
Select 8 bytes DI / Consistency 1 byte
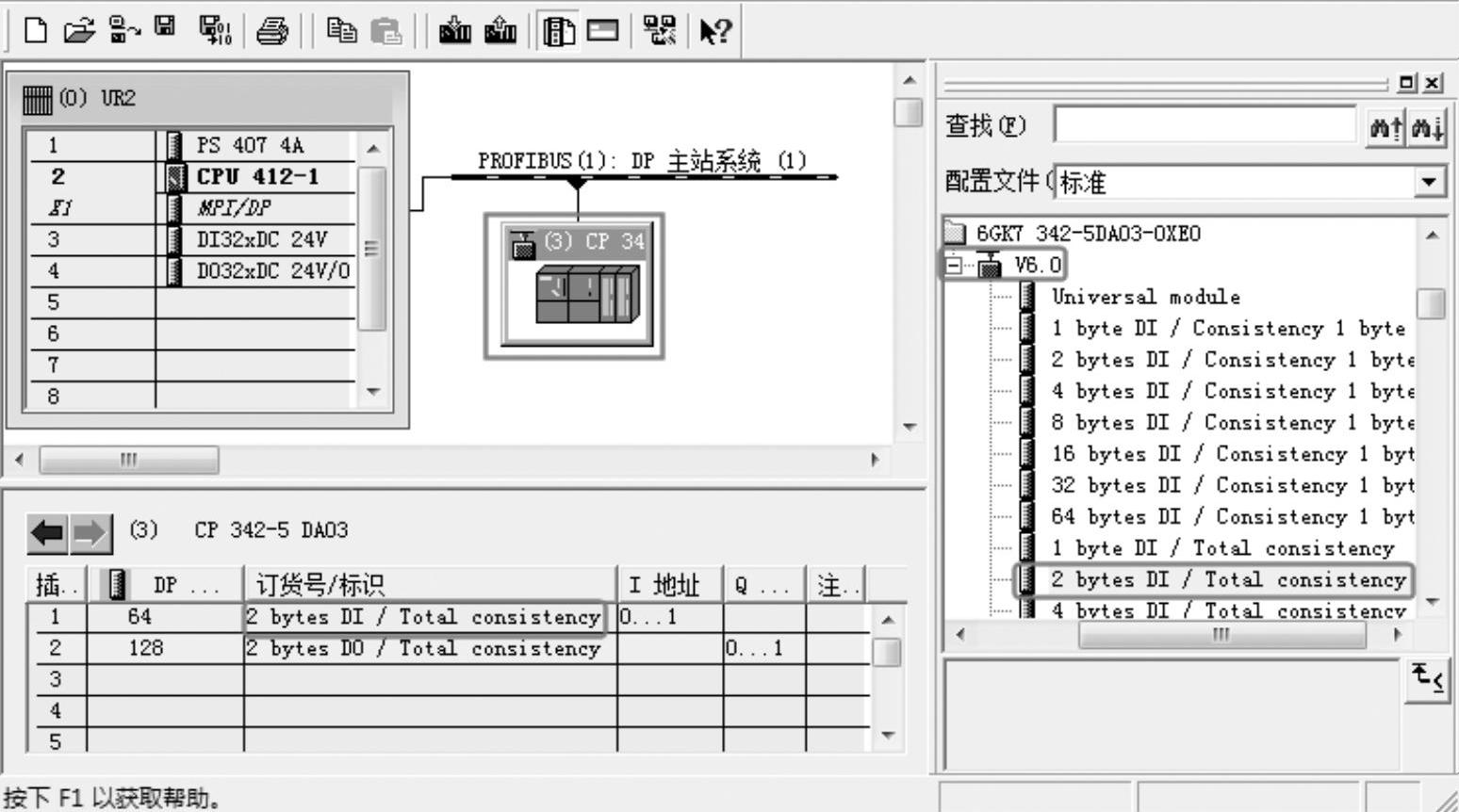[x=1233, y=422]
